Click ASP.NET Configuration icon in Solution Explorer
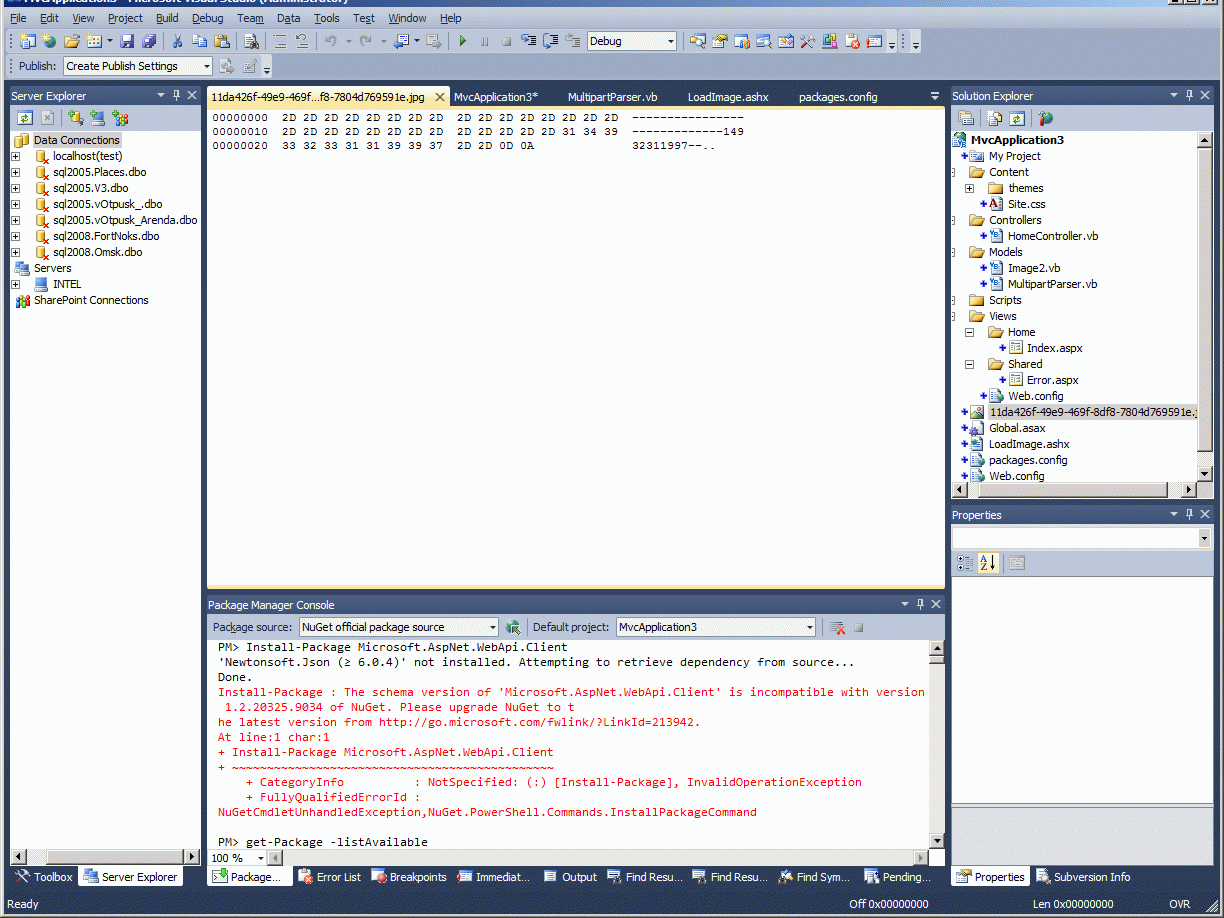Viewport: 1224px width, 918px height. [1045, 118]
